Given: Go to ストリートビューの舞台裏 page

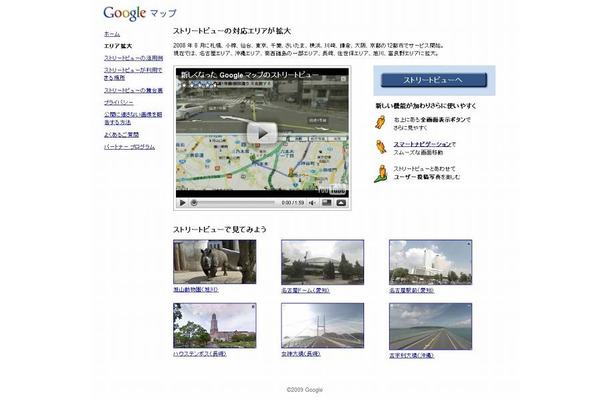Looking at the screenshot, I should [x=133, y=90].
